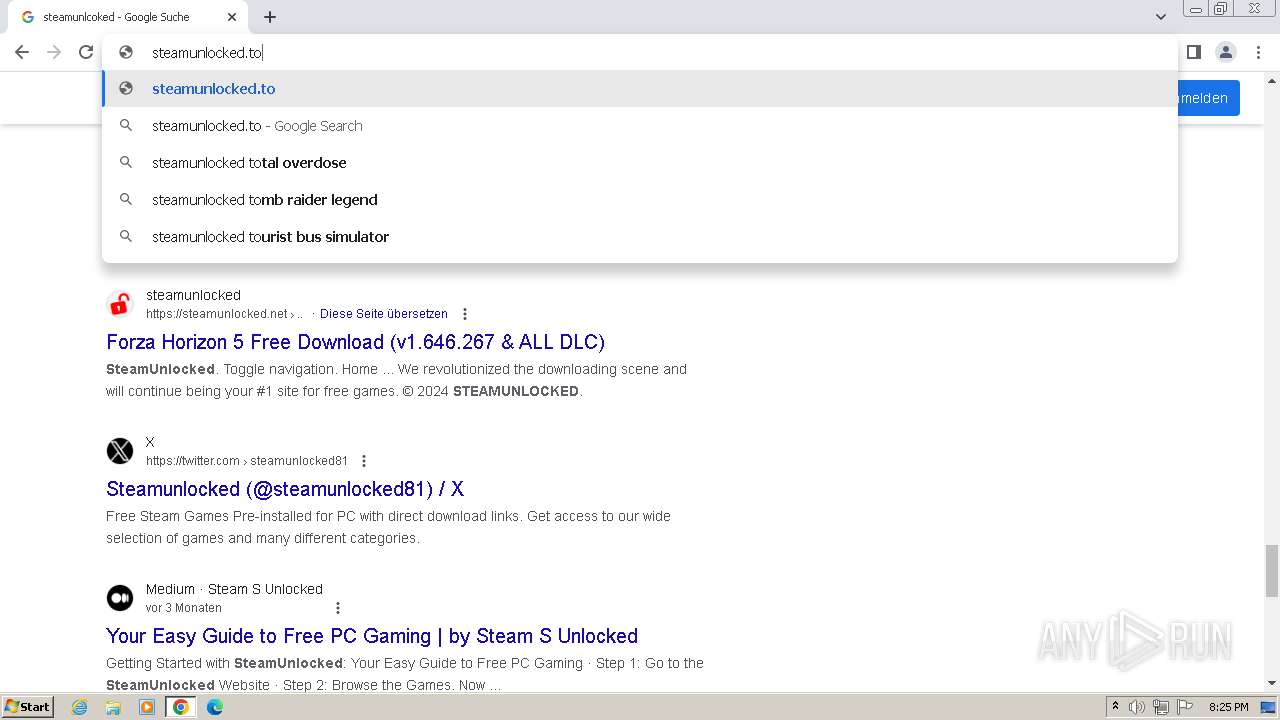The height and width of the screenshot is (720, 1280).
Task: Open Forza Horizon 5 Free Download result
Action: point(355,342)
